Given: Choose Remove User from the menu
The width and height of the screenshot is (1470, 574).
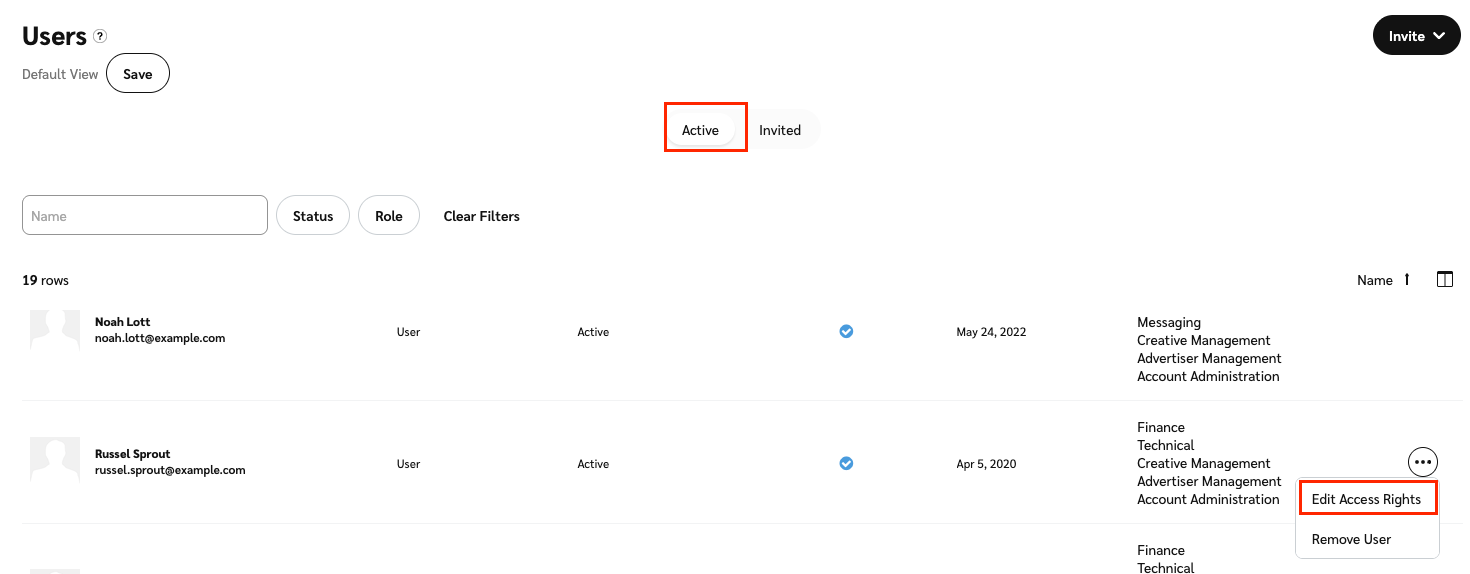Looking at the screenshot, I should click(x=1351, y=539).
